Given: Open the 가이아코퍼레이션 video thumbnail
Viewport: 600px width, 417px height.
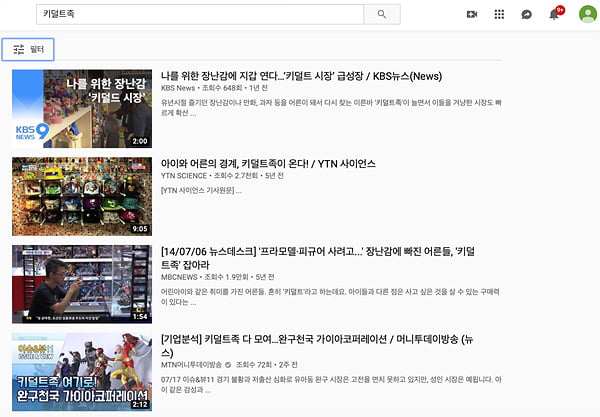Looking at the screenshot, I should pos(82,372).
